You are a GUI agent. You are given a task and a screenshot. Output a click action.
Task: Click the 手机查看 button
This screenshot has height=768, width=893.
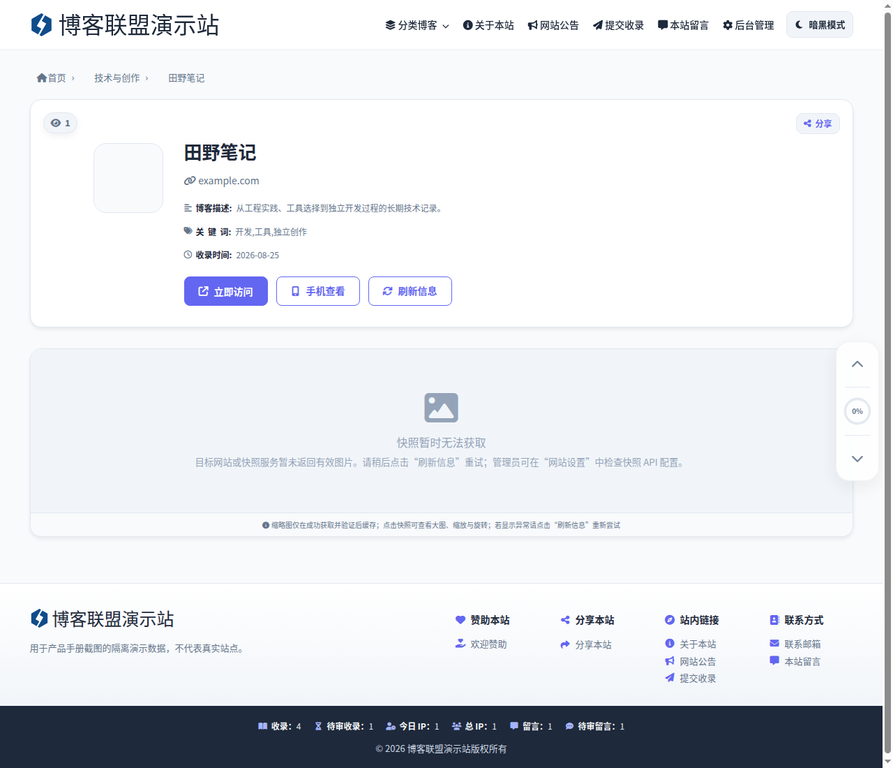point(318,291)
